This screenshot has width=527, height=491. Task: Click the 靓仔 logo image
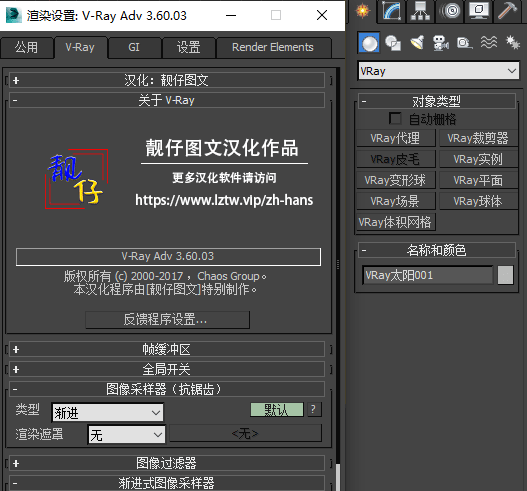point(76,179)
